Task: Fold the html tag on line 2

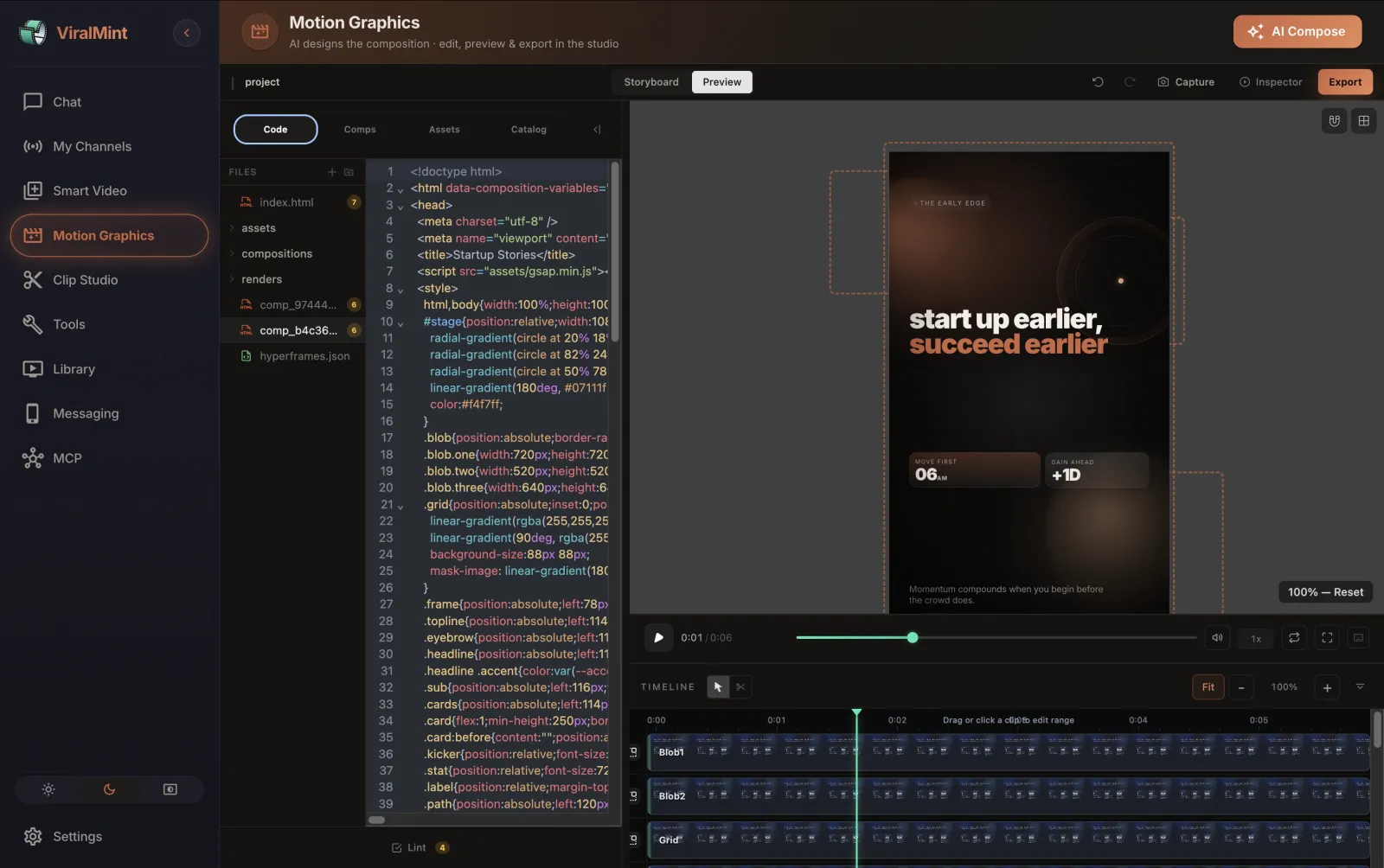Action: pyautogui.click(x=400, y=189)
